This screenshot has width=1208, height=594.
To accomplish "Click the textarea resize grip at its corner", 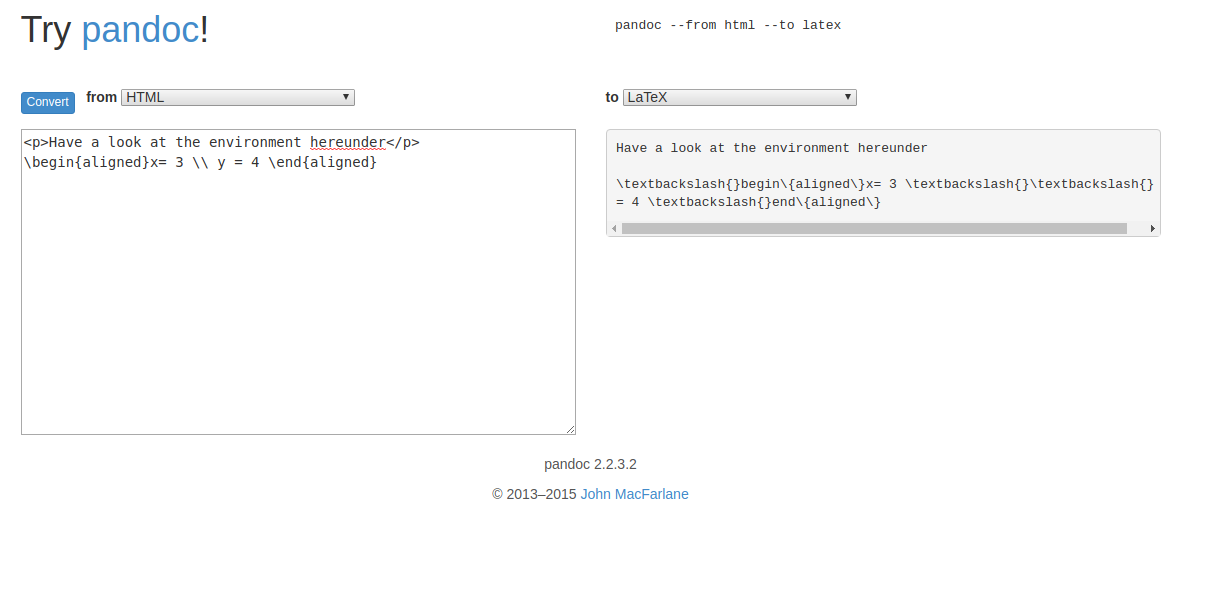I will (x=570, y=428).
